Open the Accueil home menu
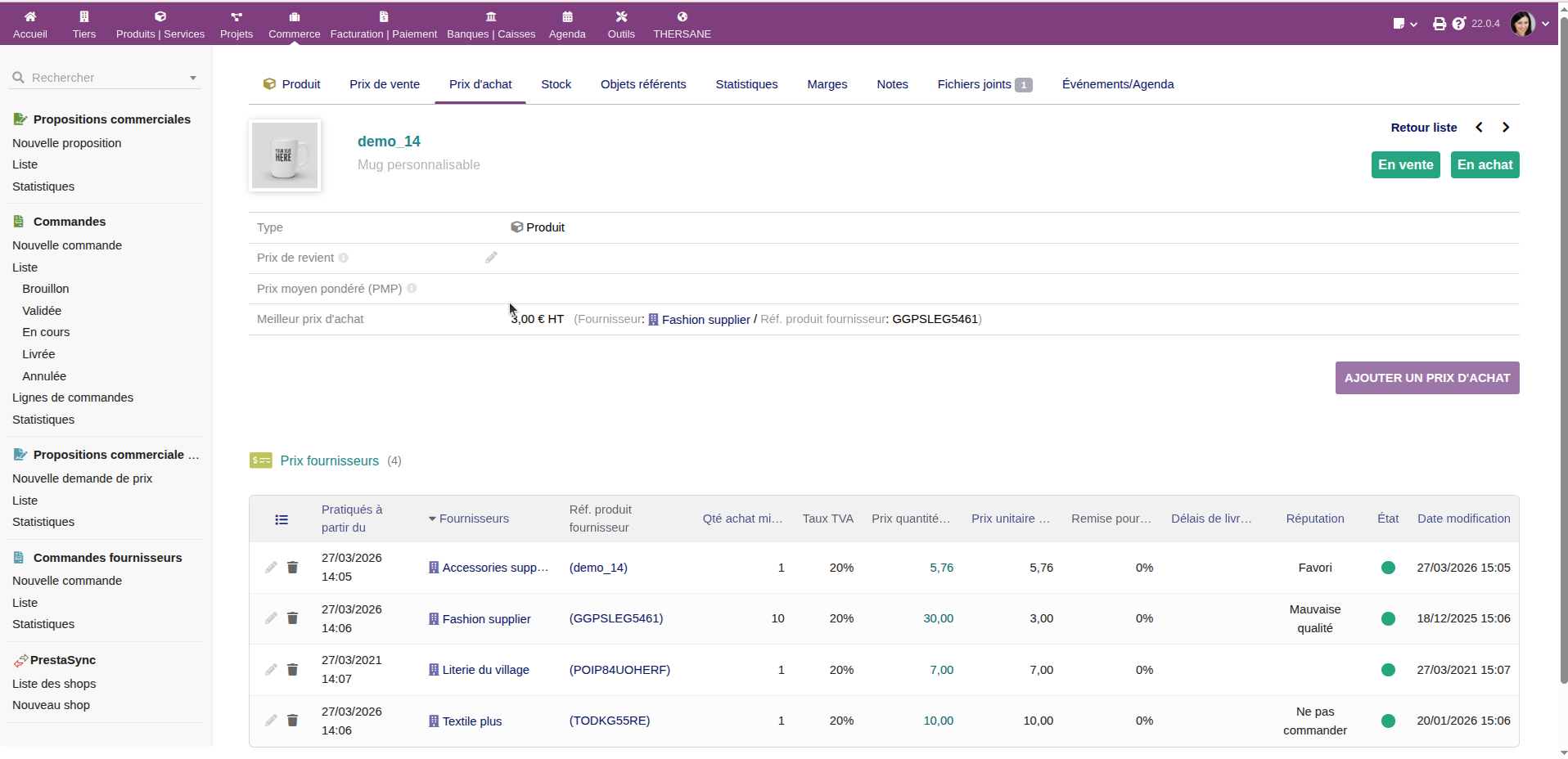Viewport: 1568px width, 759px height. pyautogui.click(x=30, y=24)
